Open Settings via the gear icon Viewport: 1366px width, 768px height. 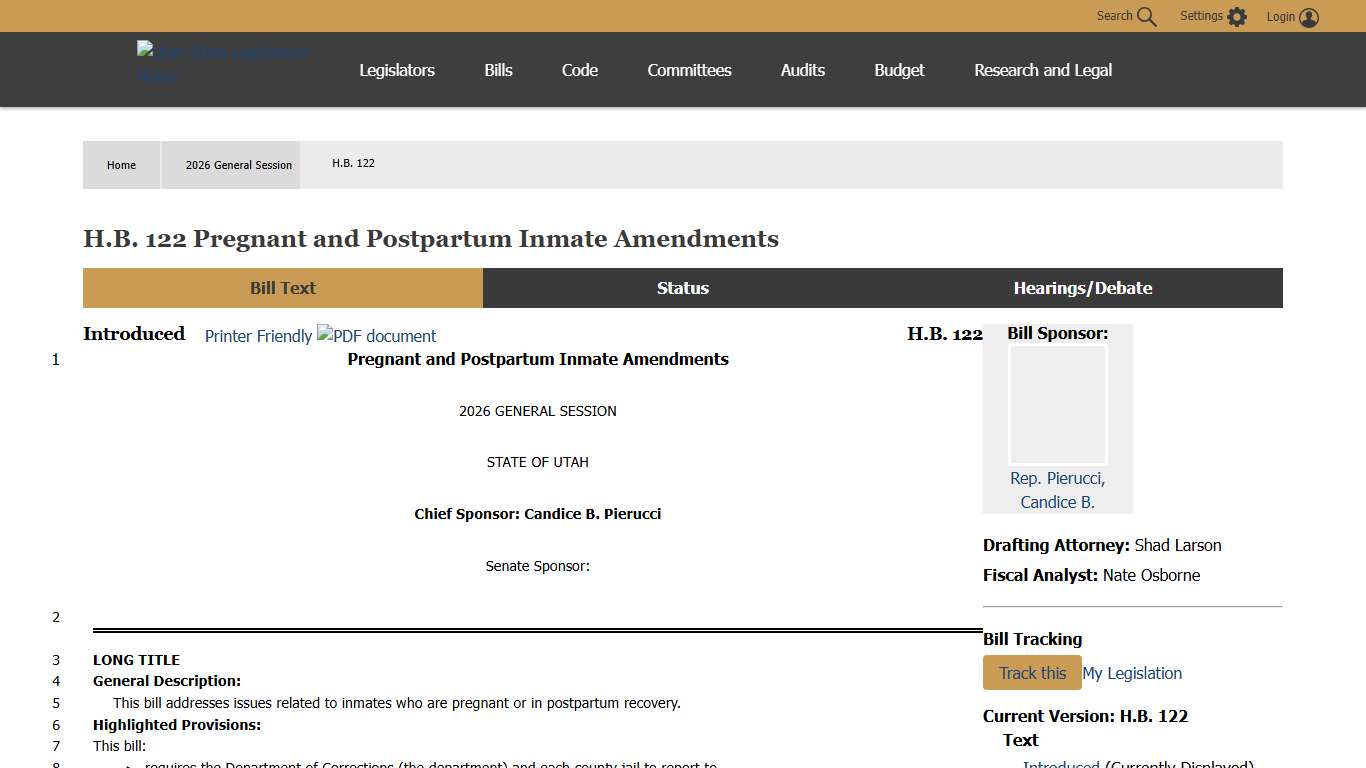[1237, 17]
